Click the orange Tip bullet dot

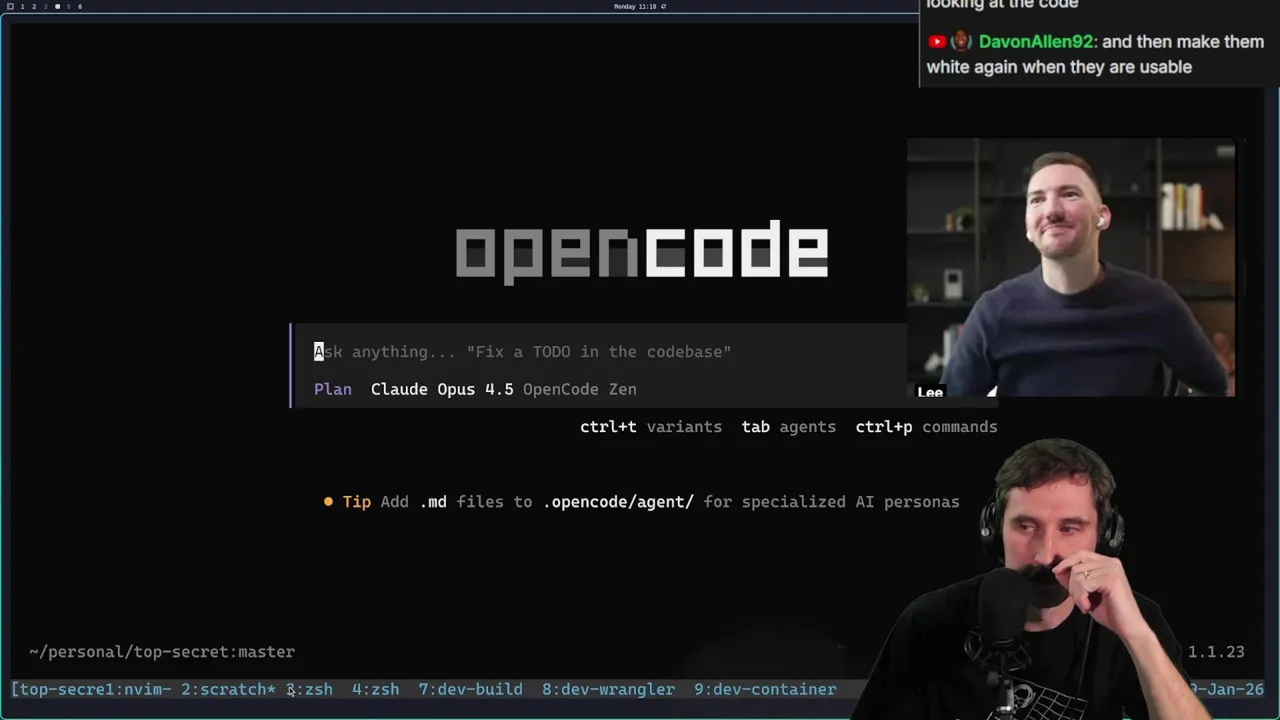tap(328, 502)
